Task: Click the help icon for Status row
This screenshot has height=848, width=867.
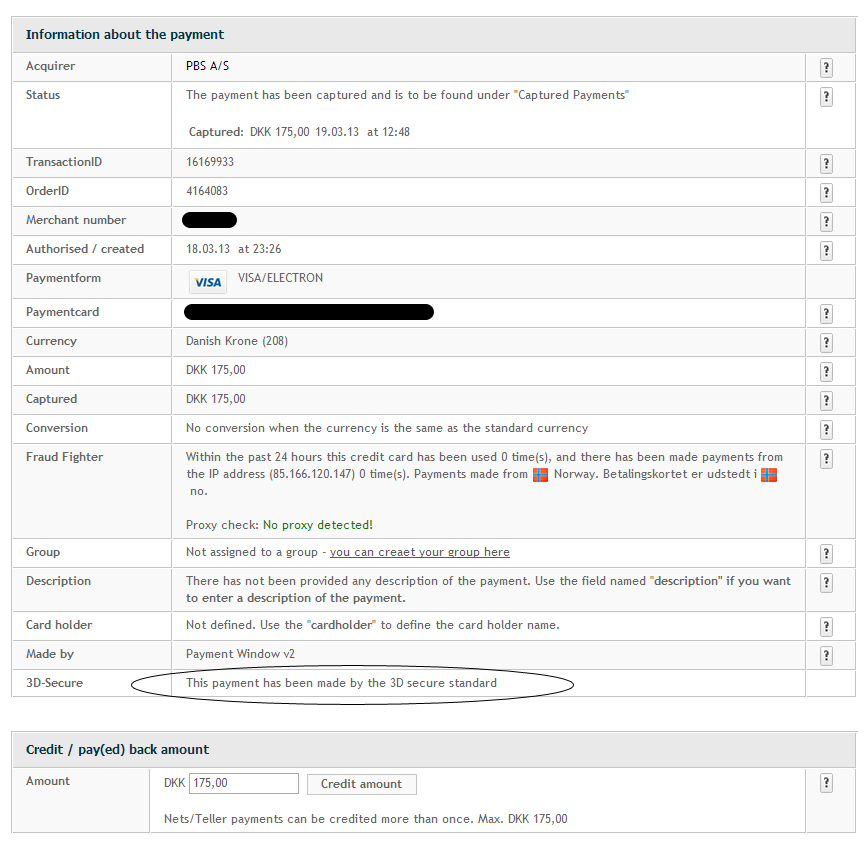Action: pyautogui.click(x=826, y=97)
